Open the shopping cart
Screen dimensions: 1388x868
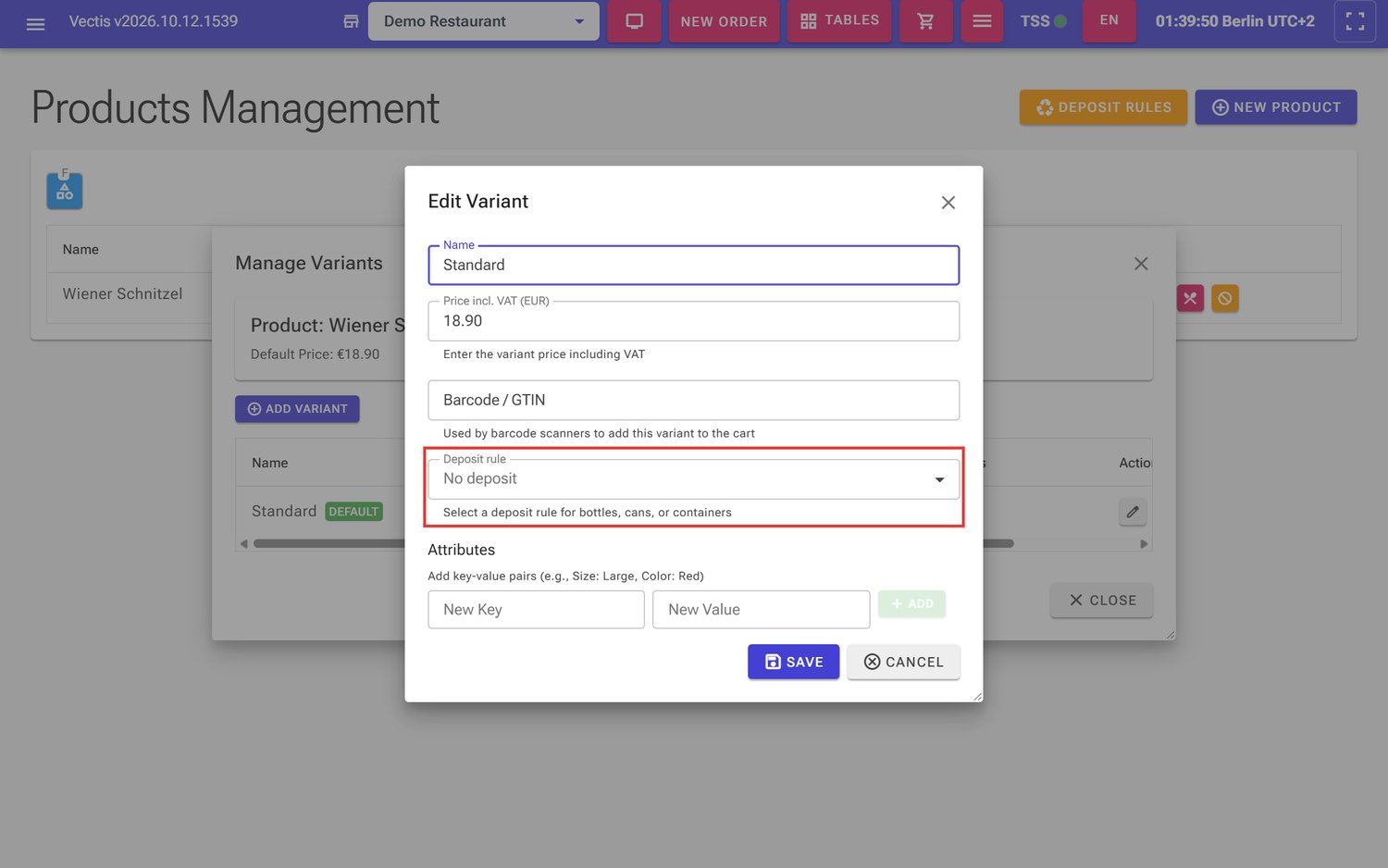925,21
